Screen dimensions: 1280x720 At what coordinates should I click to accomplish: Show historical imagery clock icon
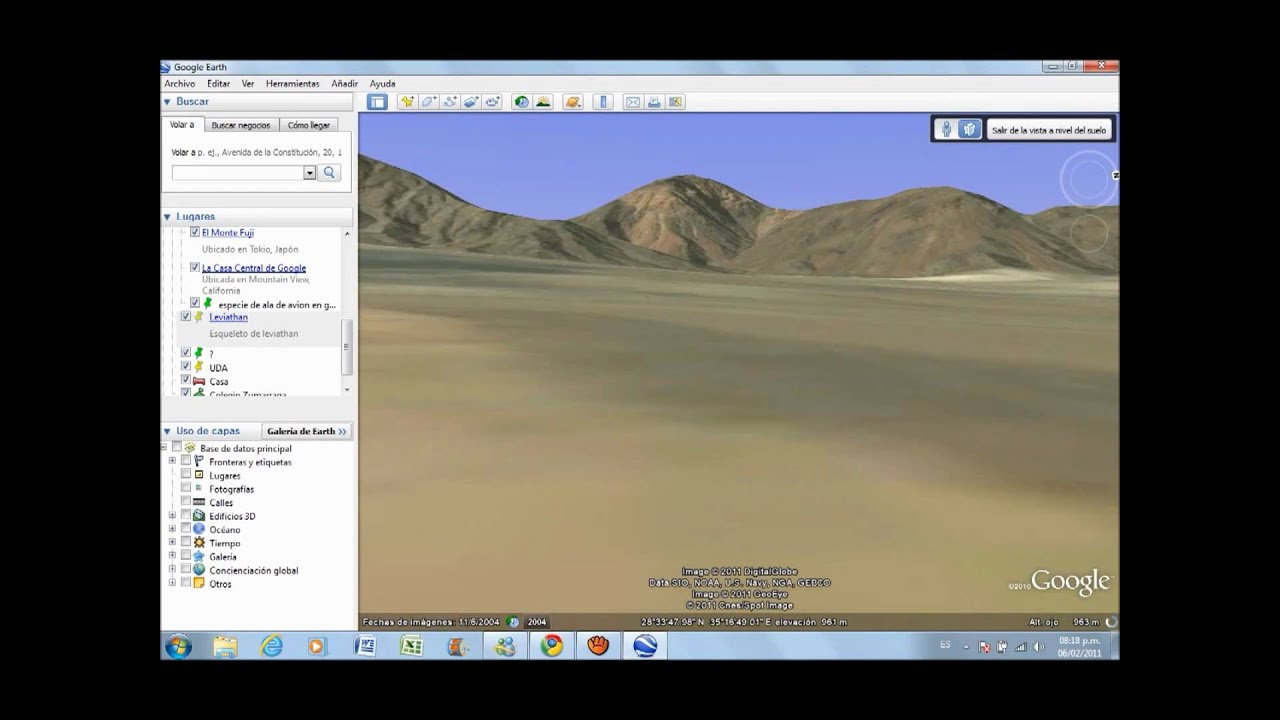pos(521,102)
